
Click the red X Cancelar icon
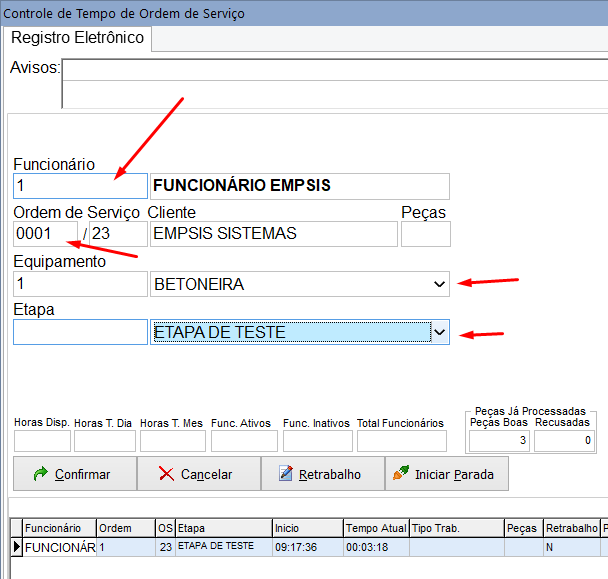(x=166, y=474)
